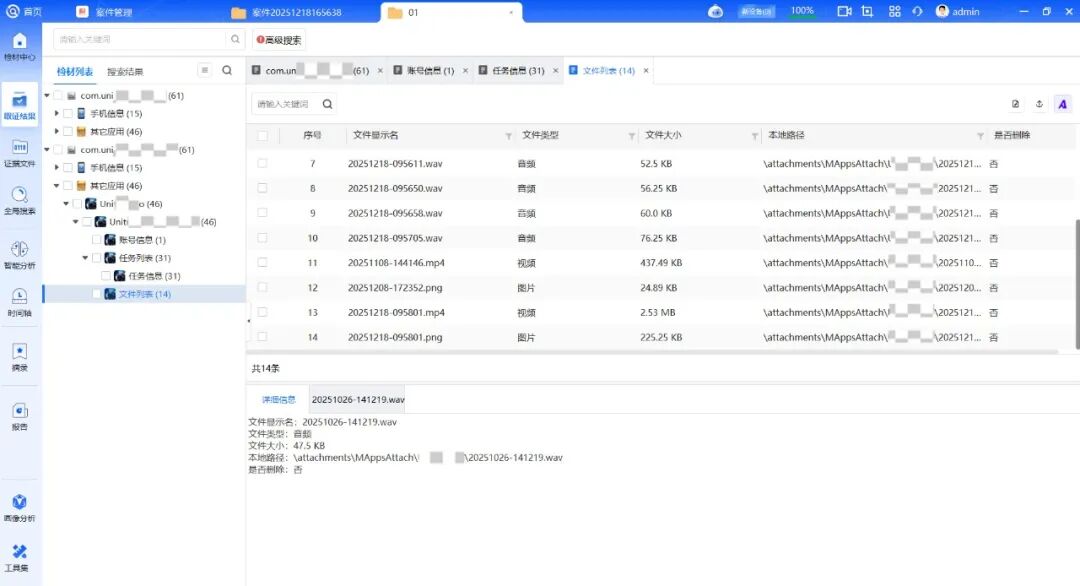Click the screenshot crop icon in title bar

(x=867, y=11)
